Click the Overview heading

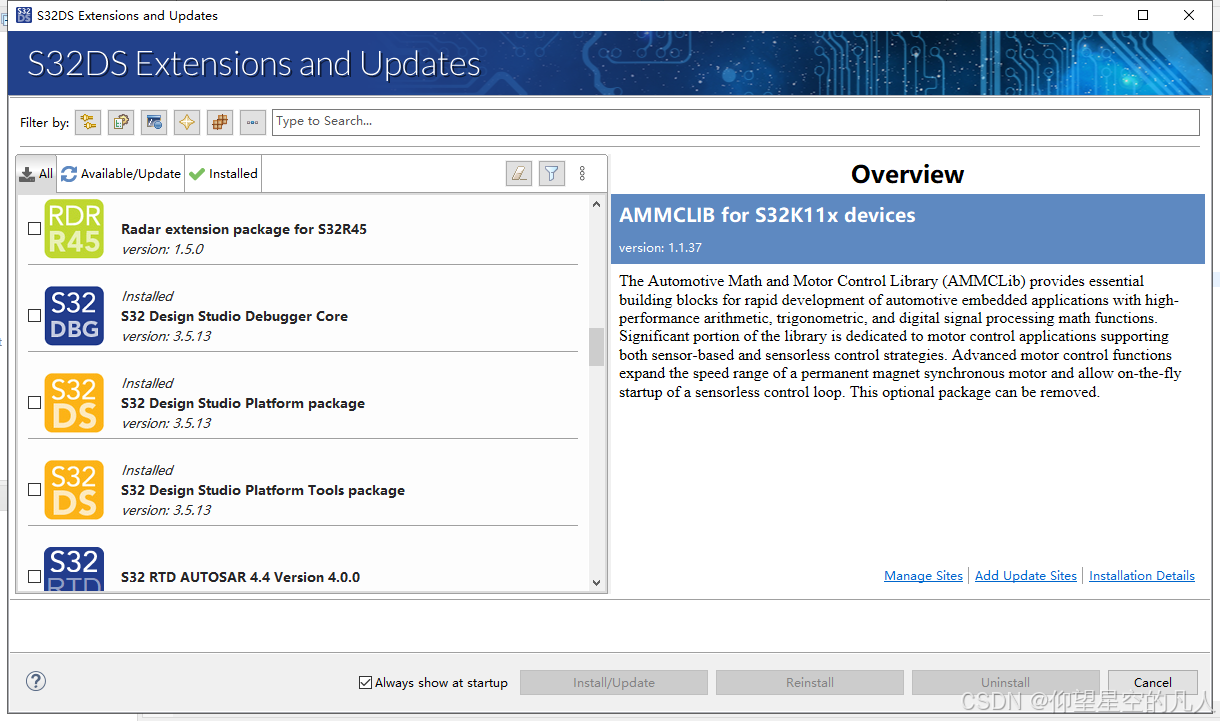pos(907,174)
